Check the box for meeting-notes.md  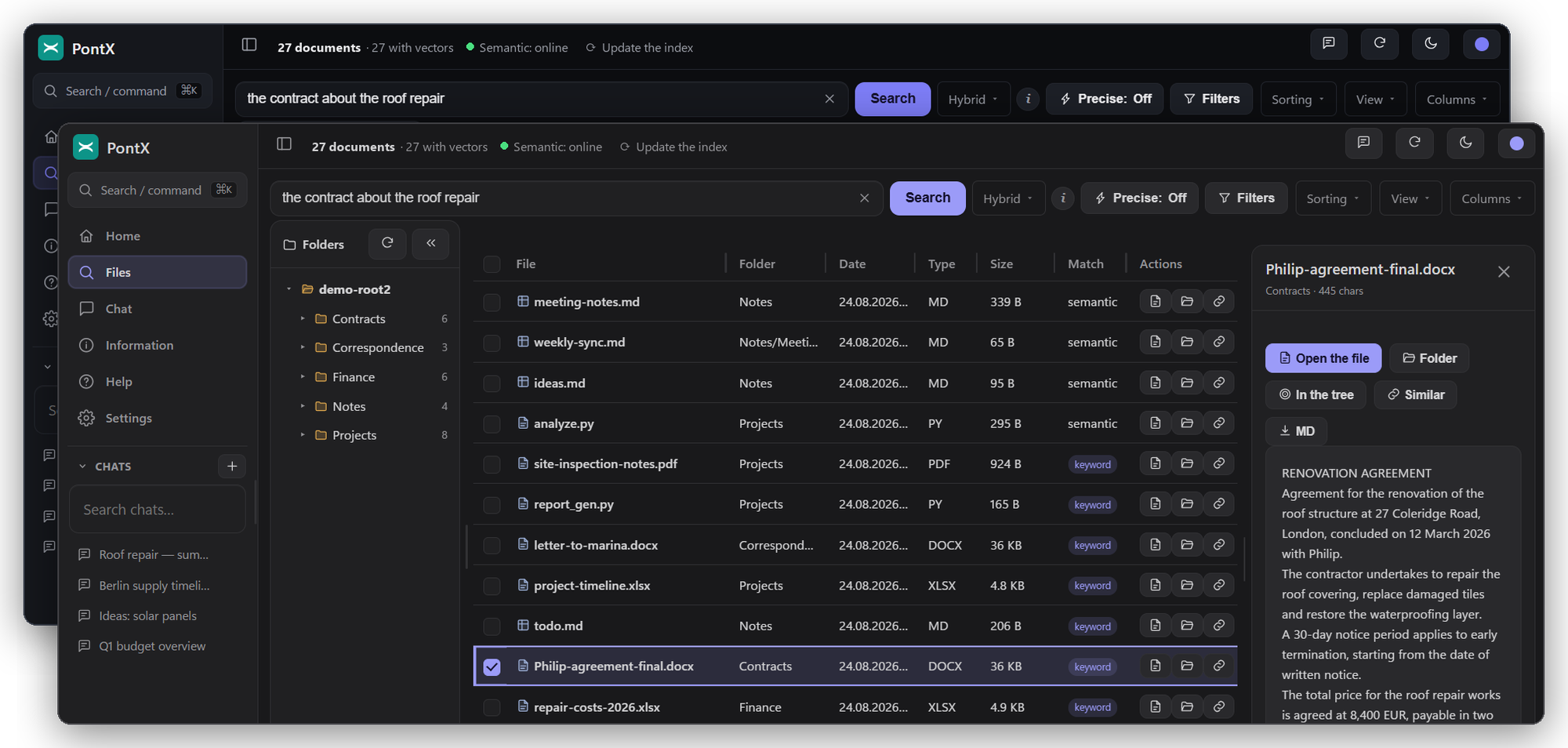pyautogui.click(x=492, y=303)
